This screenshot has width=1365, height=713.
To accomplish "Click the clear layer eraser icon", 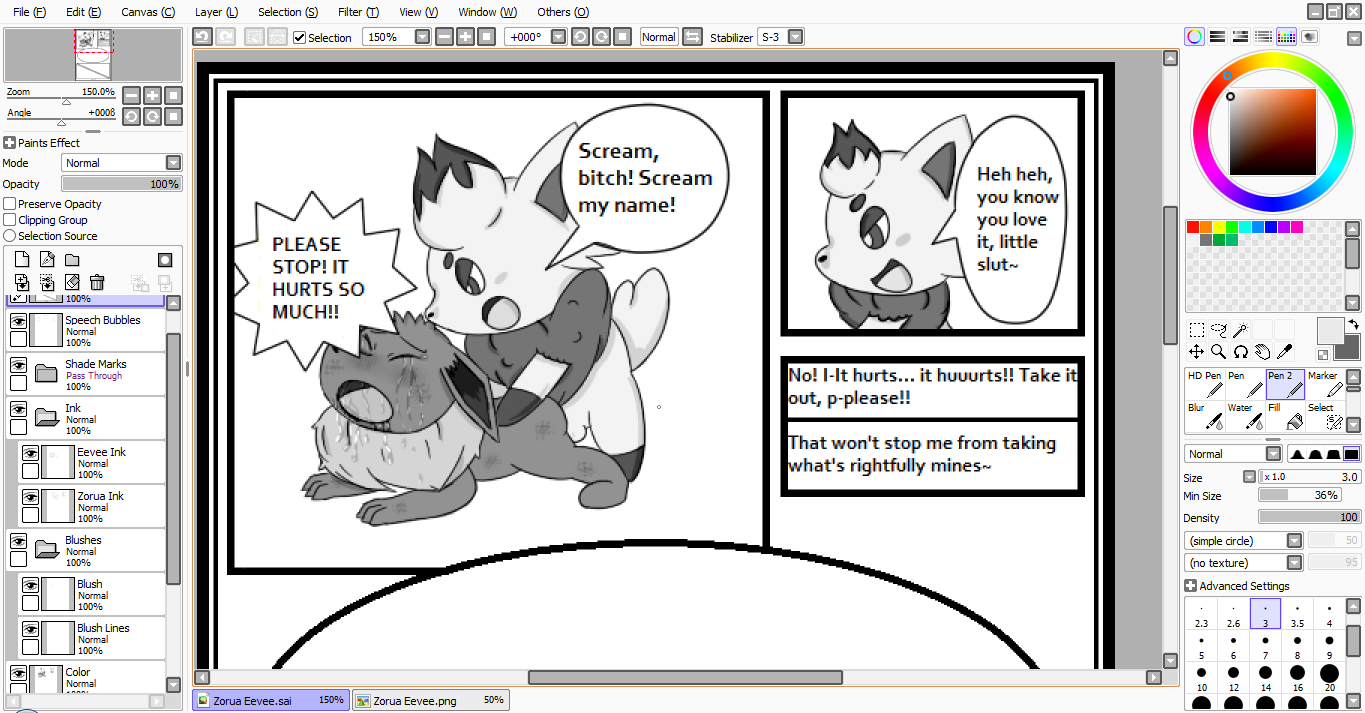I will [72, 283].
